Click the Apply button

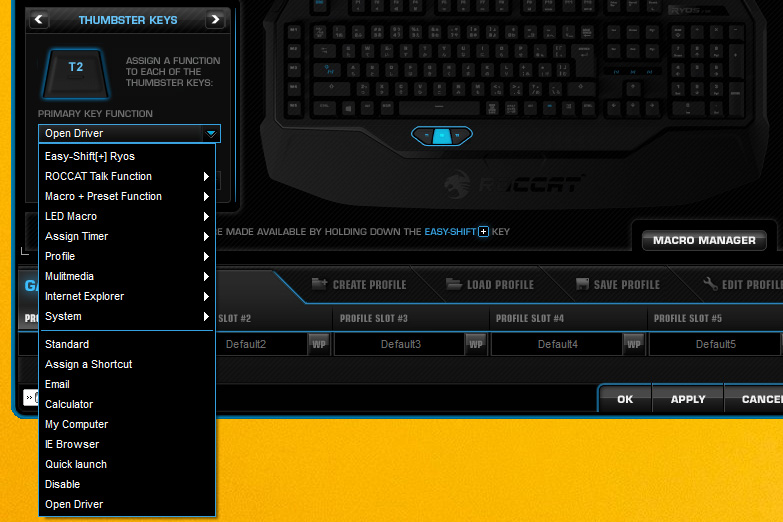click(x=688, y=399)
